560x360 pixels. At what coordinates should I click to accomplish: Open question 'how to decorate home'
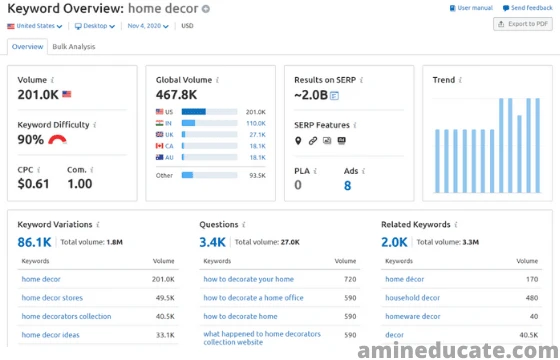pyautogui.click(x=240, y=316)
